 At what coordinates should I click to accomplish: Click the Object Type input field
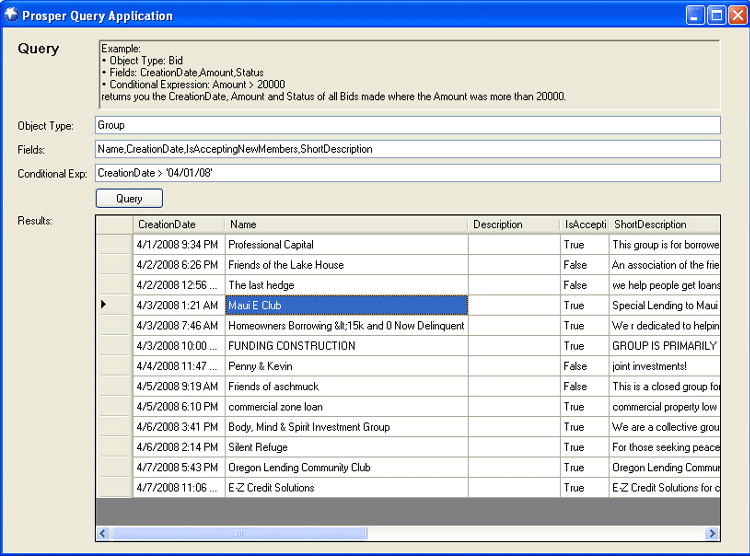407,125
